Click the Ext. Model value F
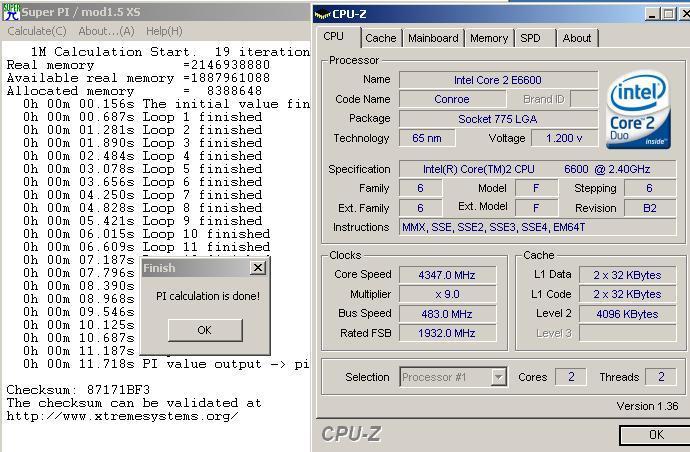The height and width of the screenshot is (452, 690). coord(536,208)
